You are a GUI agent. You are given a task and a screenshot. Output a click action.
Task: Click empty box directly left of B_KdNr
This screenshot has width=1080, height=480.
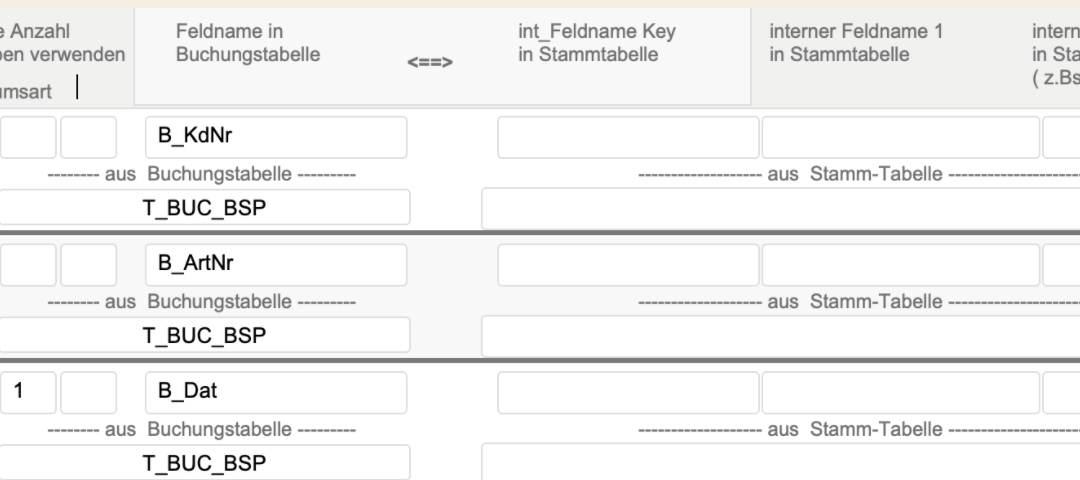pos(88,138)
